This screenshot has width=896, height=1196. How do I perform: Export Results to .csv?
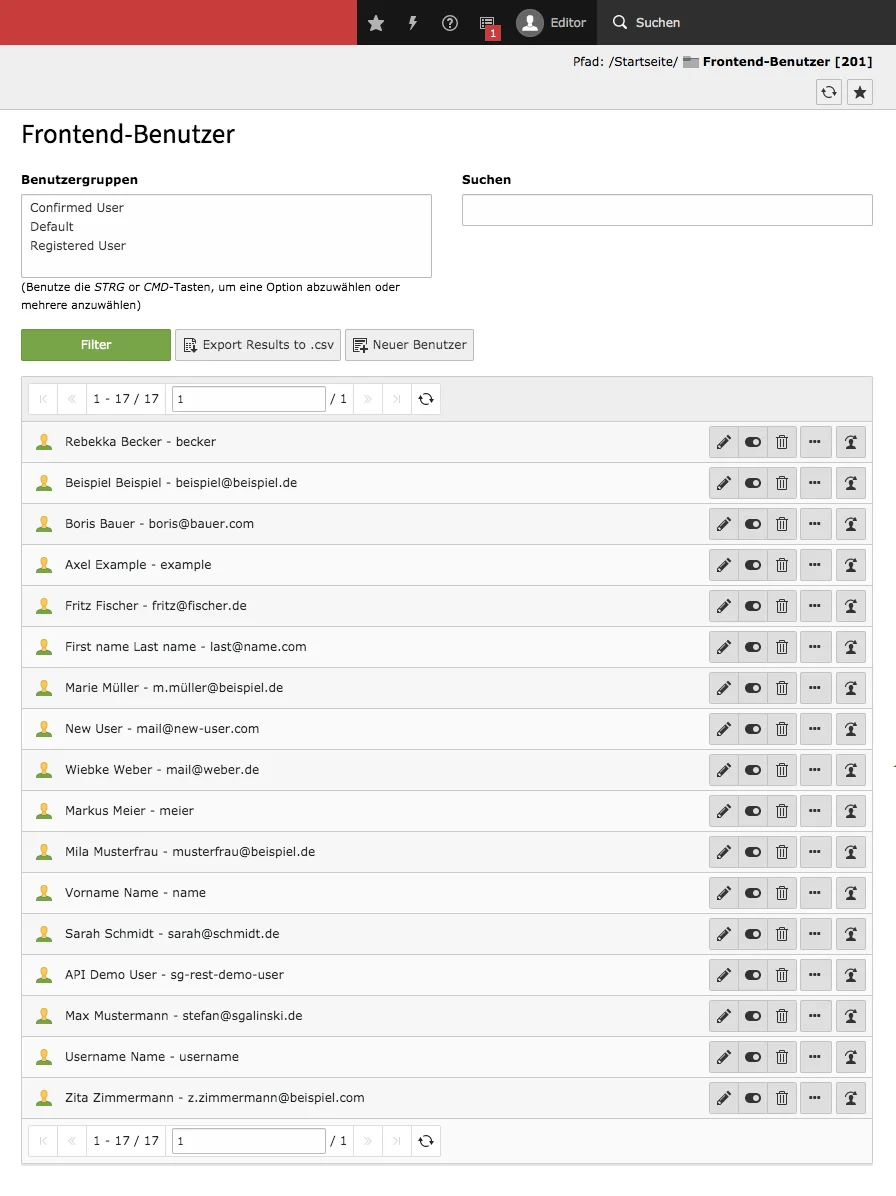point(257,344)
